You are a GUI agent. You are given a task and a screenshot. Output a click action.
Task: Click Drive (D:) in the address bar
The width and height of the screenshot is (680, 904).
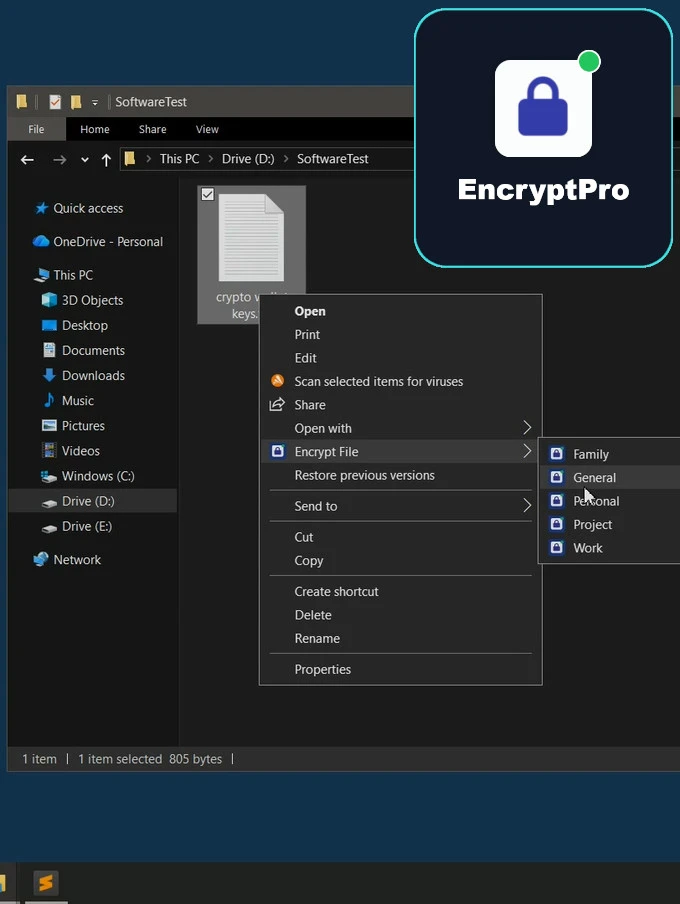point(248,159)
